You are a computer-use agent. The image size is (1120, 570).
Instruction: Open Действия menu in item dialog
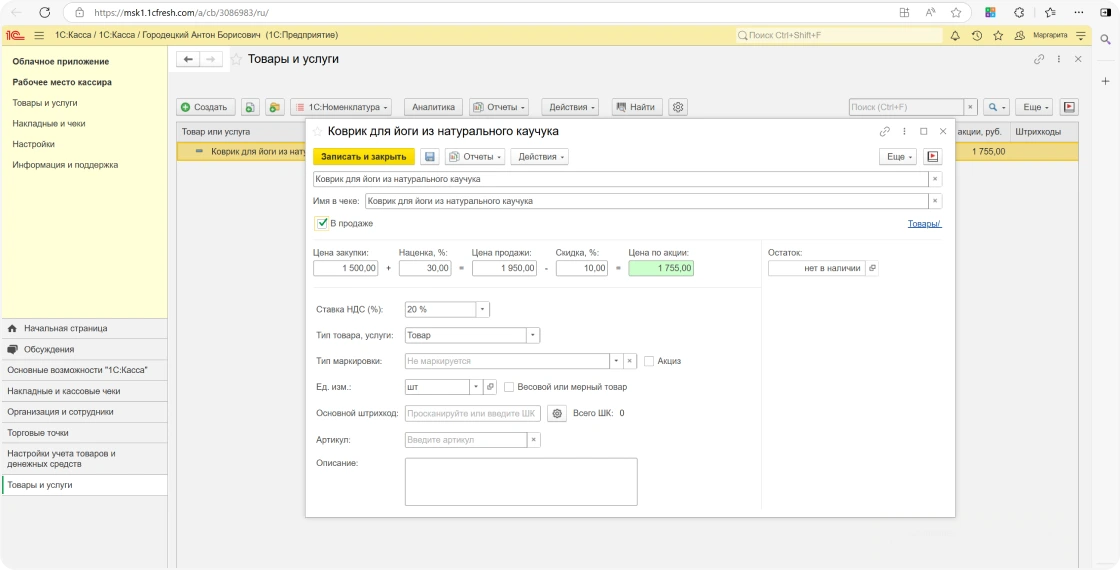pyautogui.click(x=539, y=156)
